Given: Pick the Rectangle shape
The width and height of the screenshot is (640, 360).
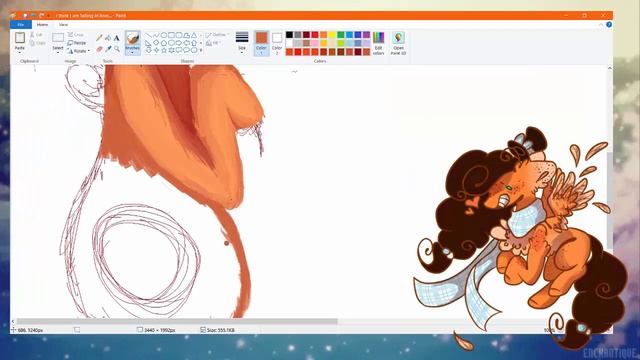Looking at the screenshot, I should [x=171, y=35].
